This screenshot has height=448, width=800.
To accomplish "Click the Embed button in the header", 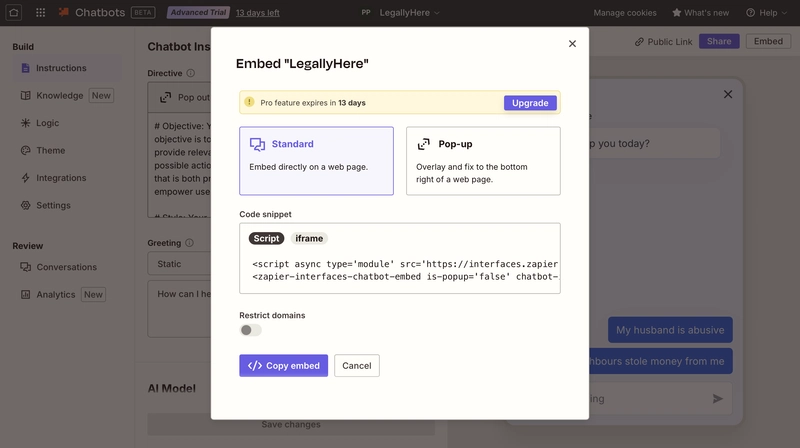I will [x=768, y=41].
